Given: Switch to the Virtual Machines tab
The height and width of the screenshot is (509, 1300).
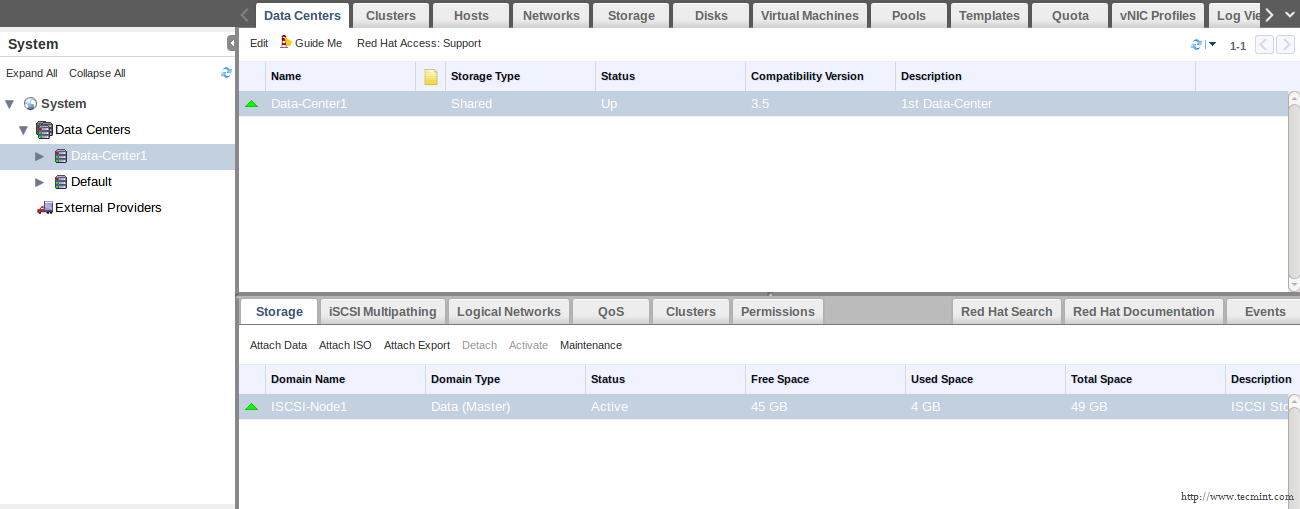Looking at the screenshot, I should tap(809, 16).
